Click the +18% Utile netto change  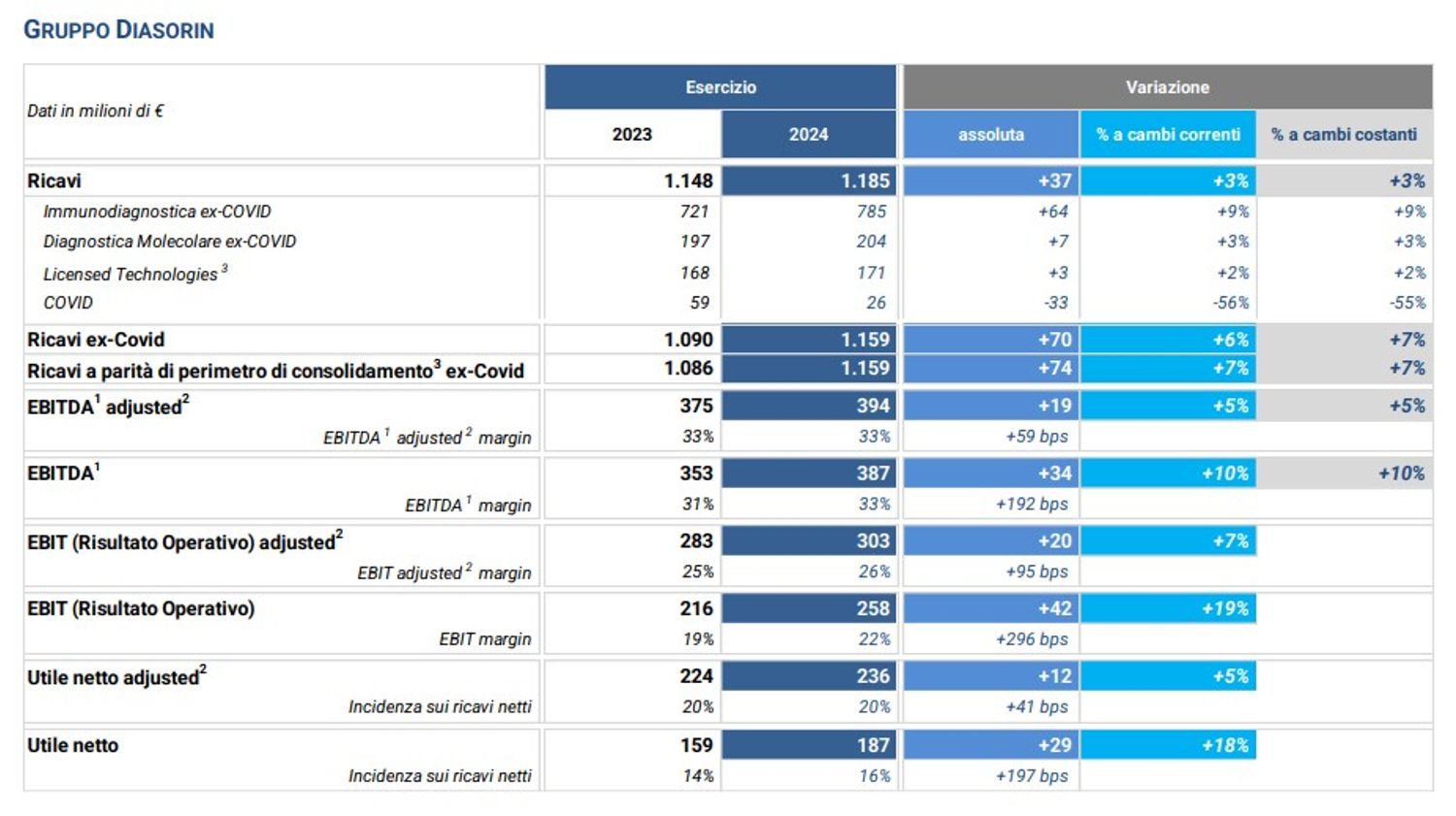[1225, 746]
